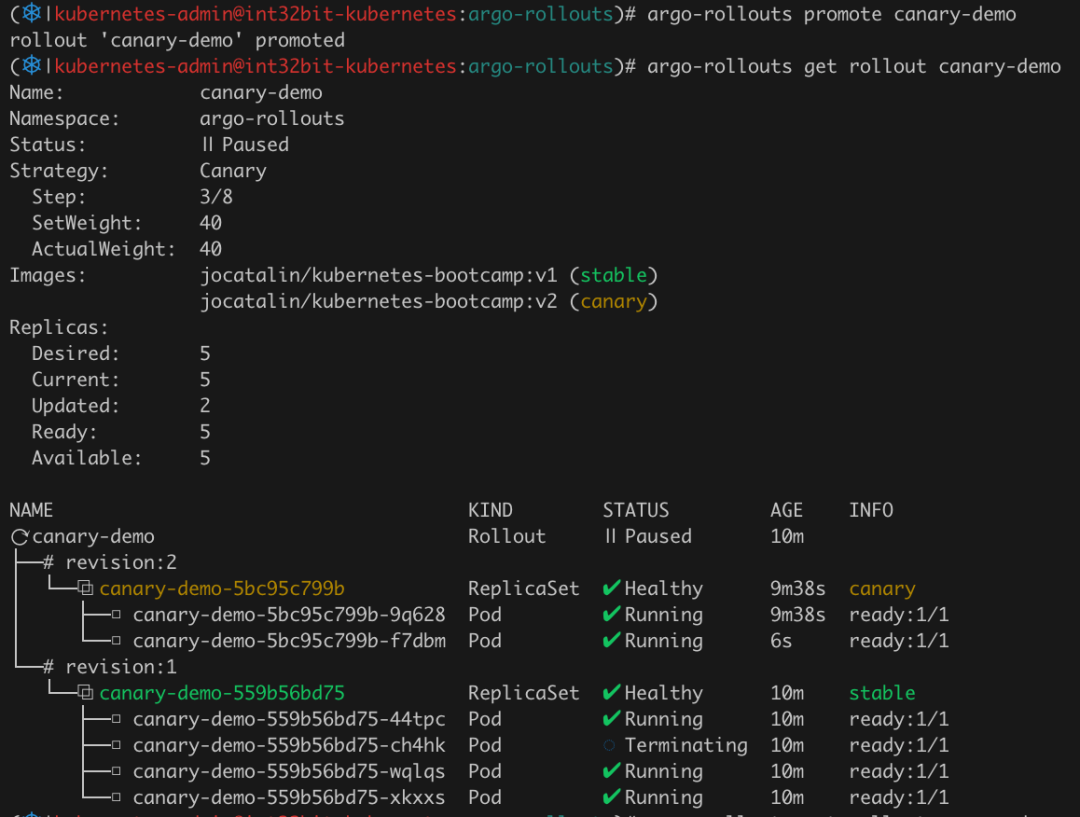The image size is (1080, 817).
Task: Click the green stable label after bootcamp:v1
Action: (x=614, y=275)
